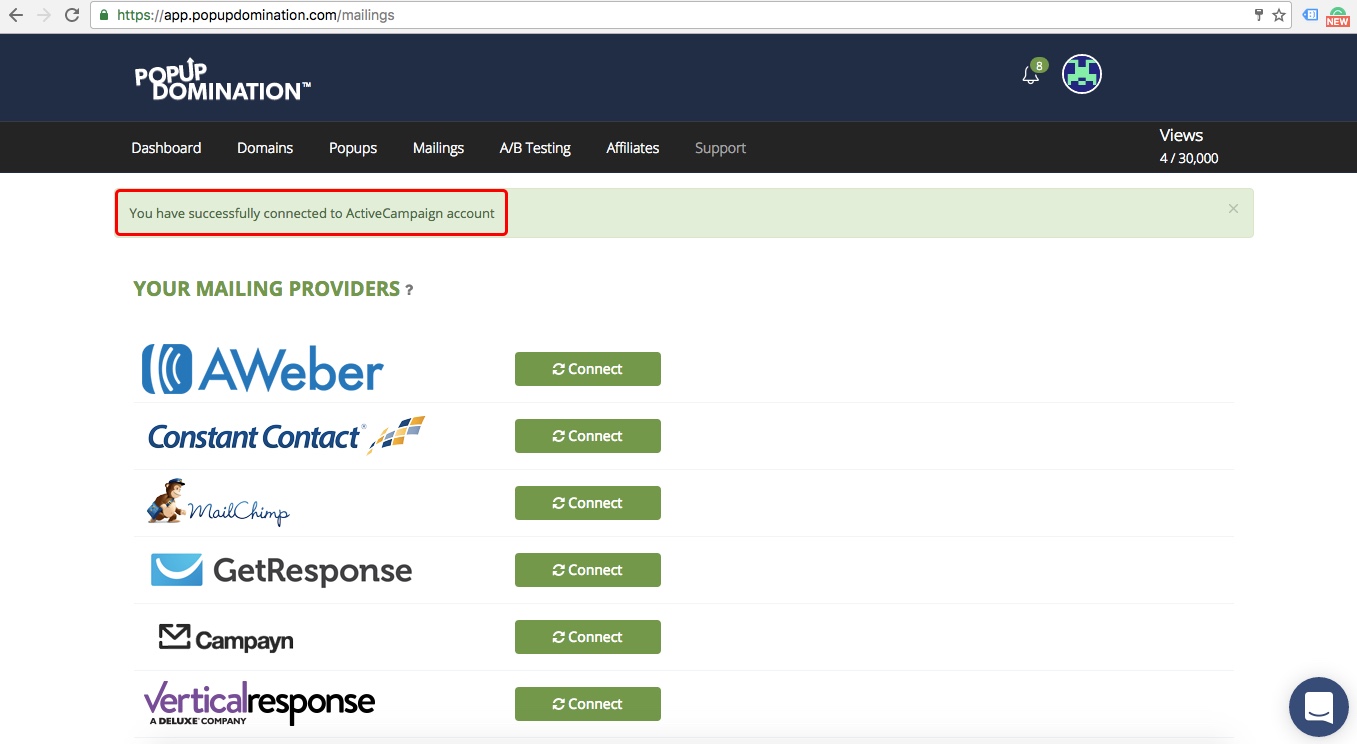
Task: Click the YOUR MAILING PROVIDERS heading
Action: click(x=267, y=289)
